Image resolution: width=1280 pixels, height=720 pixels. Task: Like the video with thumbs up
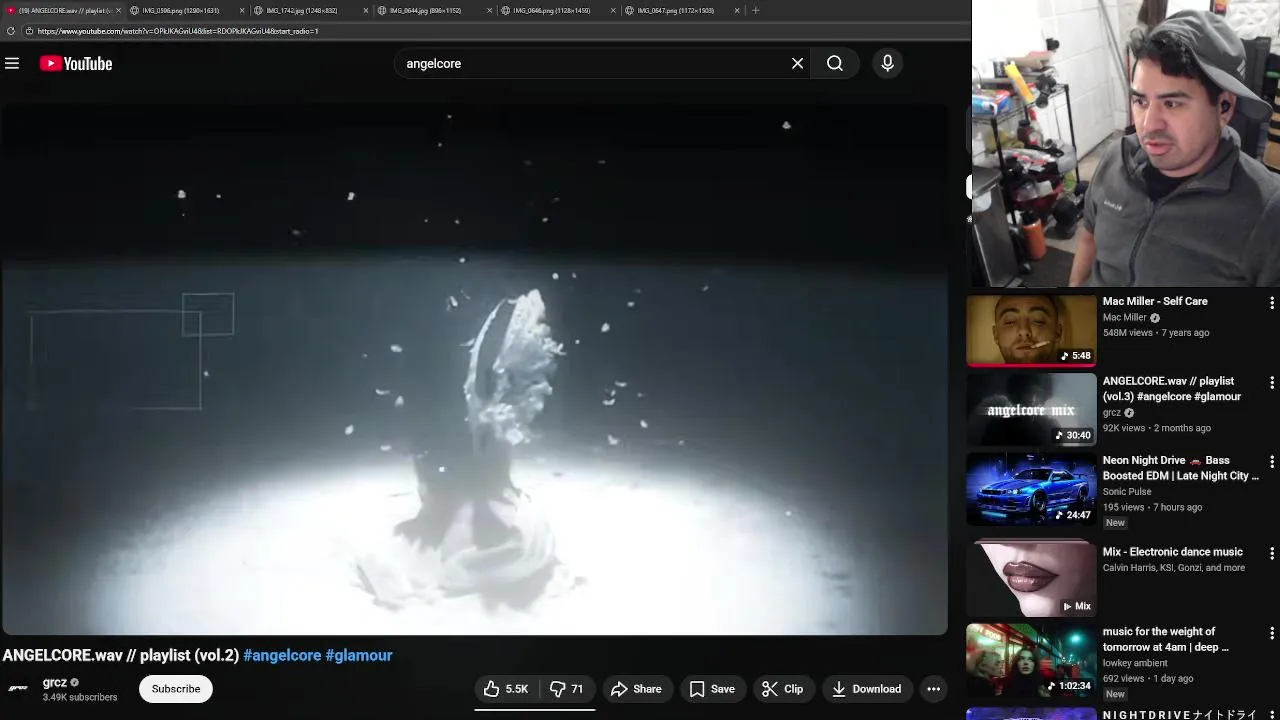(x=506, y=689)
